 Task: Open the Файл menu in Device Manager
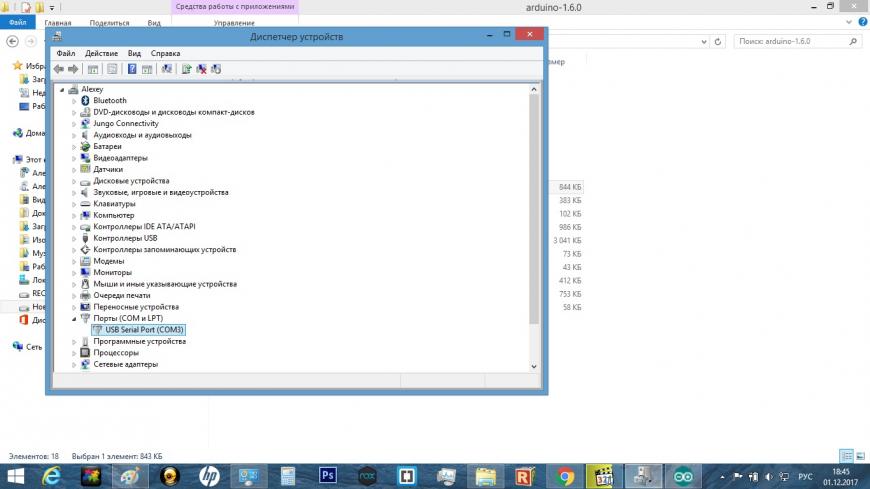click(65, 53)
